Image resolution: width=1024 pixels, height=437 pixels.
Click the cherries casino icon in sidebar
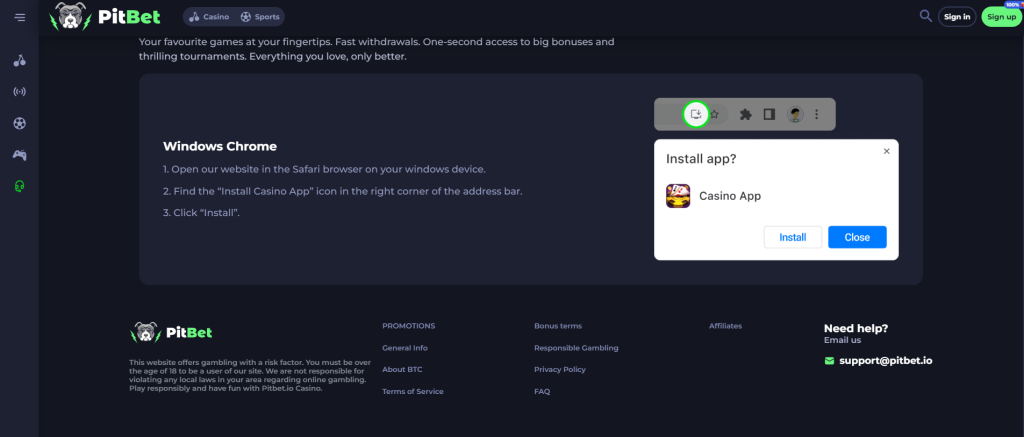click(x=19, y=60)
